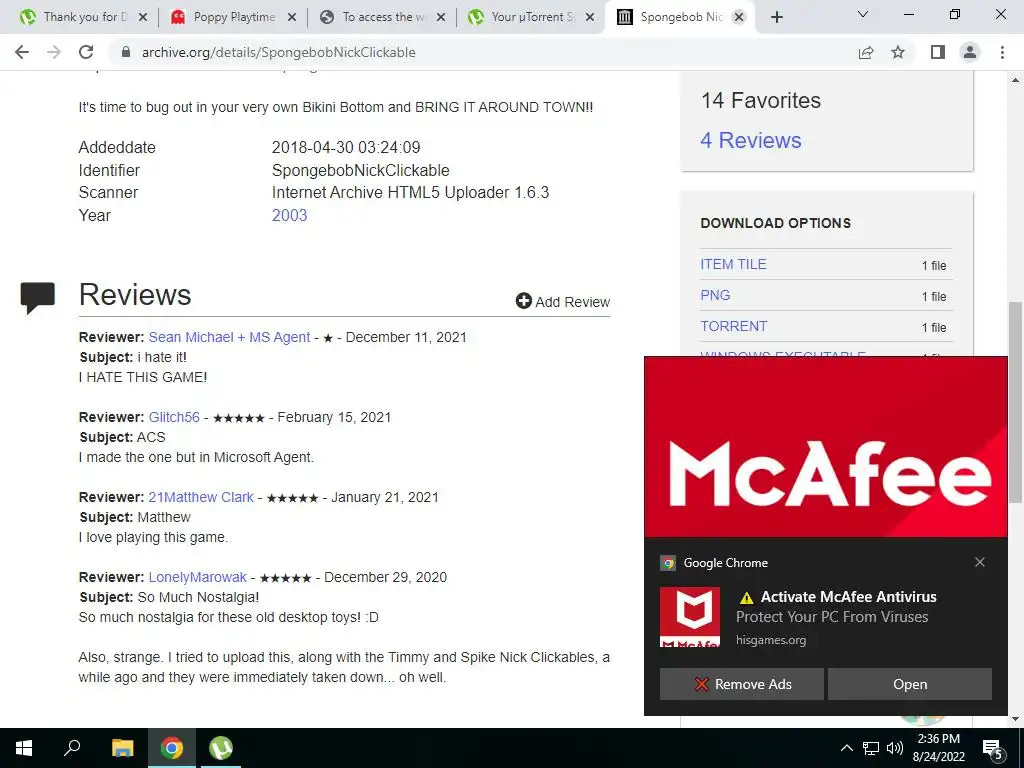This screenshot has height=768, width=1024.
Task: Open reviewer Glitch56 profile
Action: pos(174,417)
